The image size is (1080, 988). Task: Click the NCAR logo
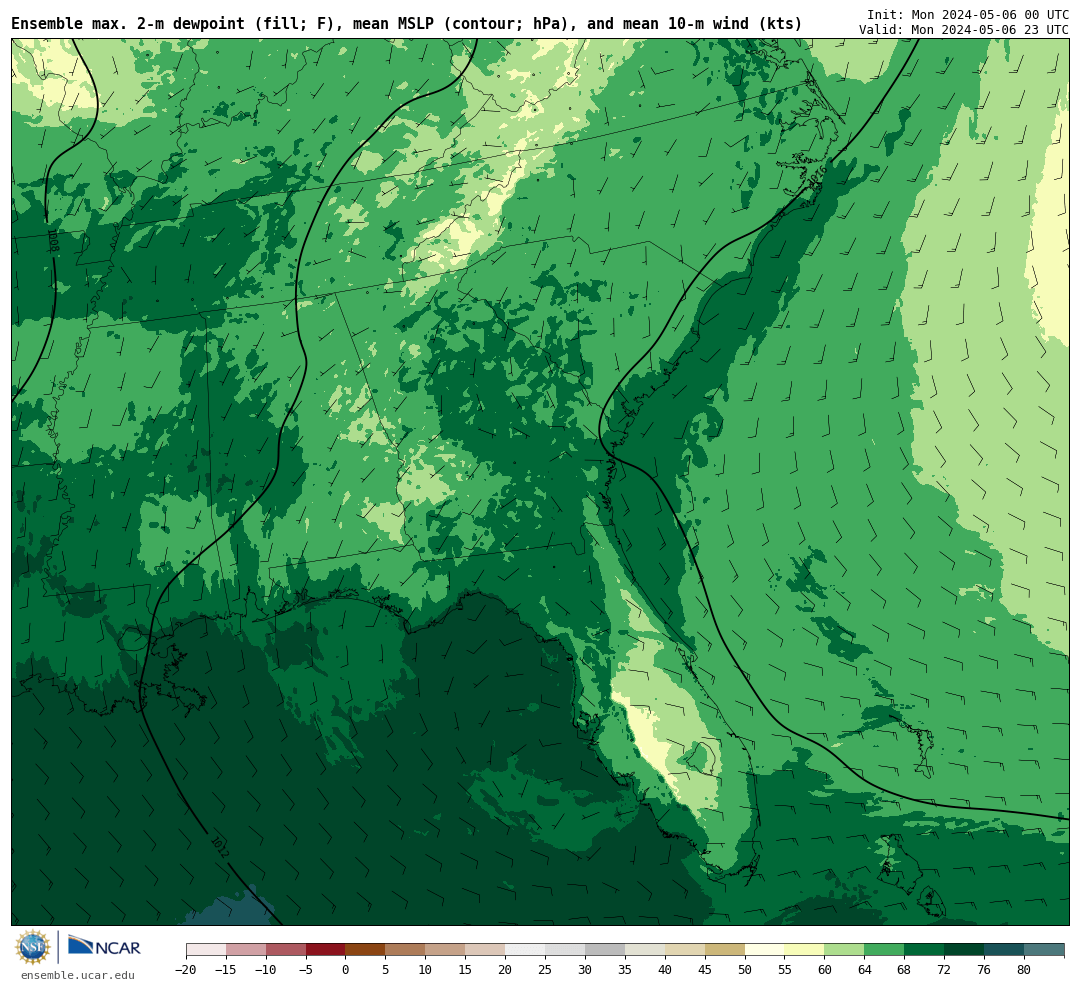click(104, 947)
